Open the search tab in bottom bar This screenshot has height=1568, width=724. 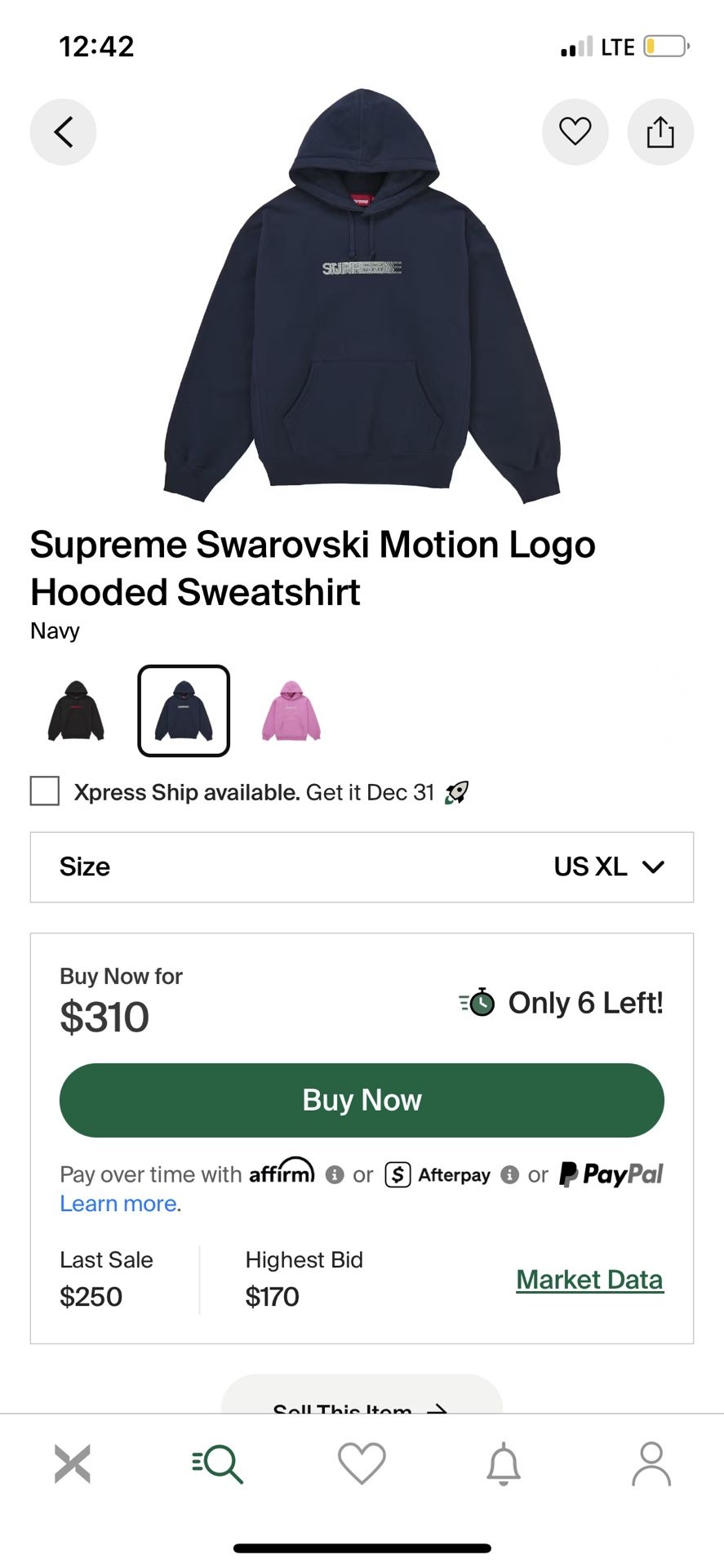click(x=218, y=1463)
